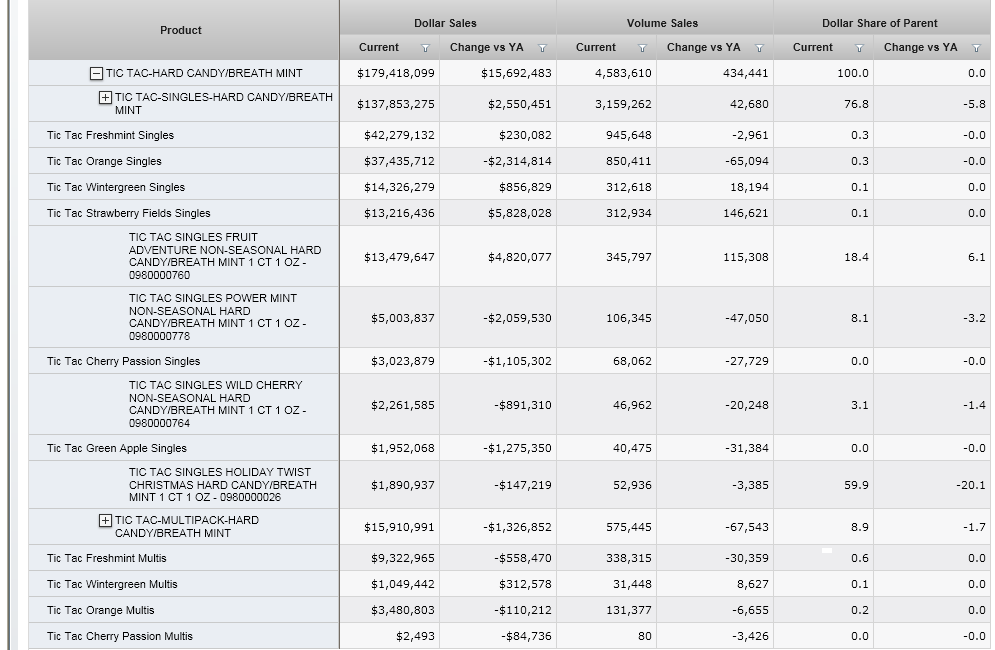This screenshot has height=650, width=995.
Task: Expand TIC TAC-MULTIPACK-HARD CANDY/BREATH MINT group
Action: pyautogui.click(x=105, y=521)
